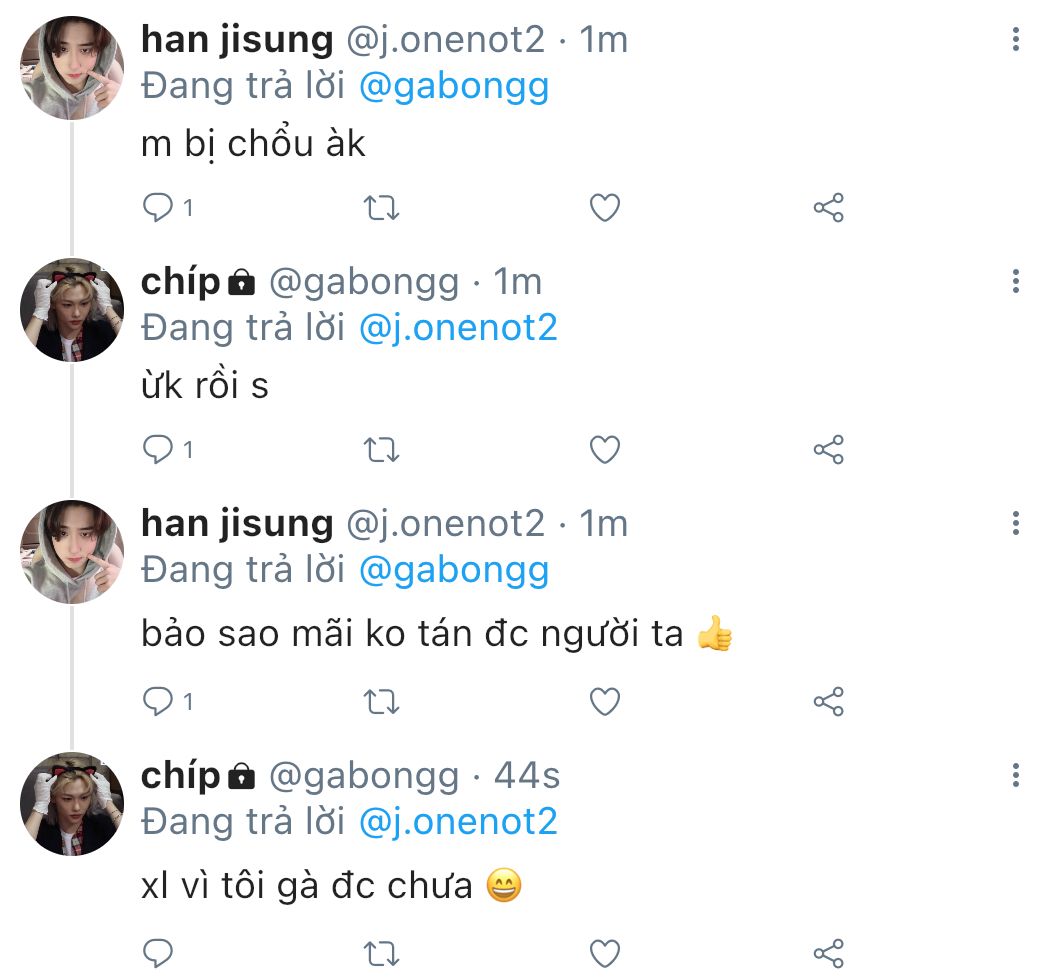Reply to the "ừk rồi s" tweet

pos(158,450)
